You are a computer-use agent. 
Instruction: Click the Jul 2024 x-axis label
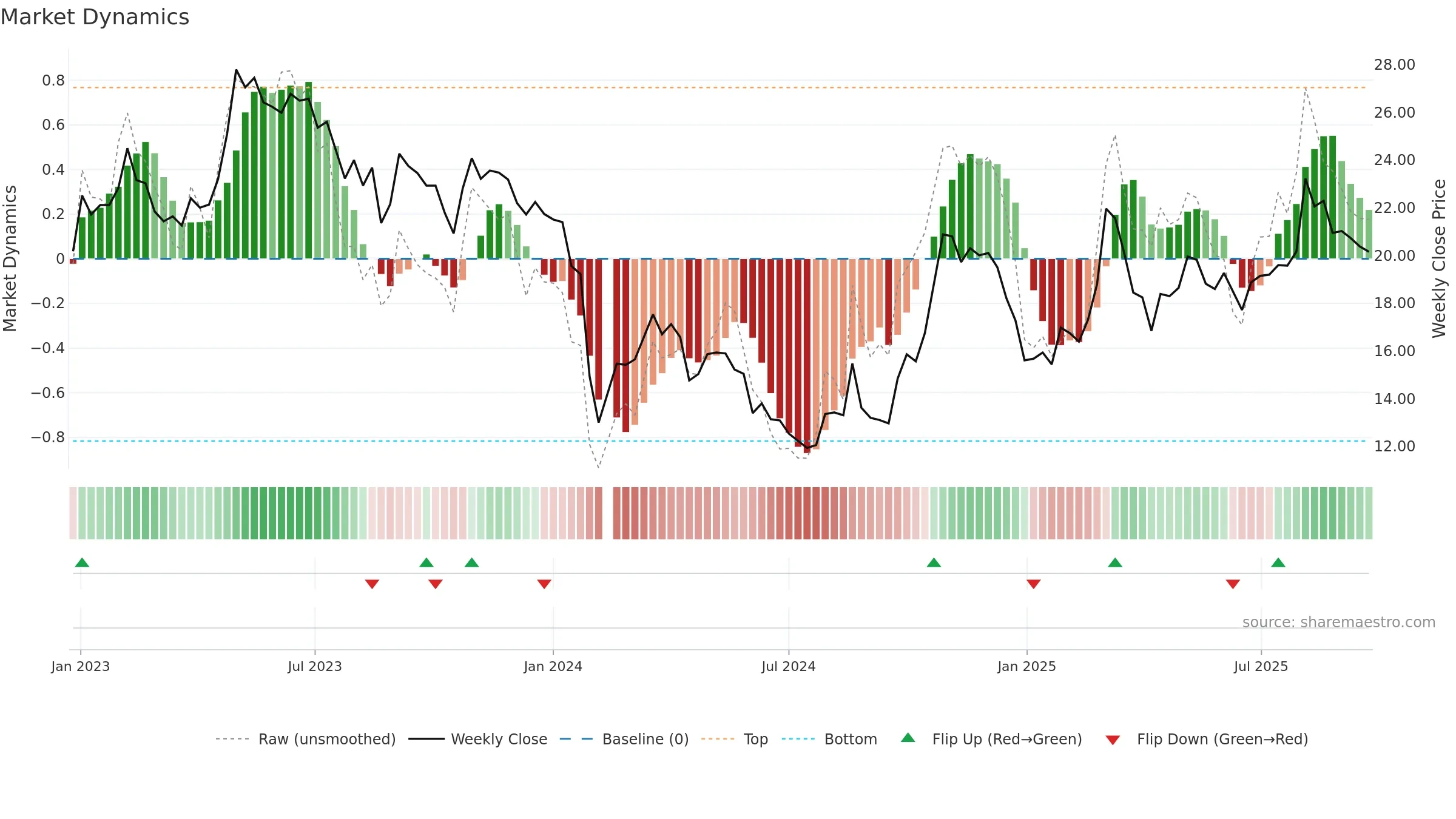tap(789, 666)
